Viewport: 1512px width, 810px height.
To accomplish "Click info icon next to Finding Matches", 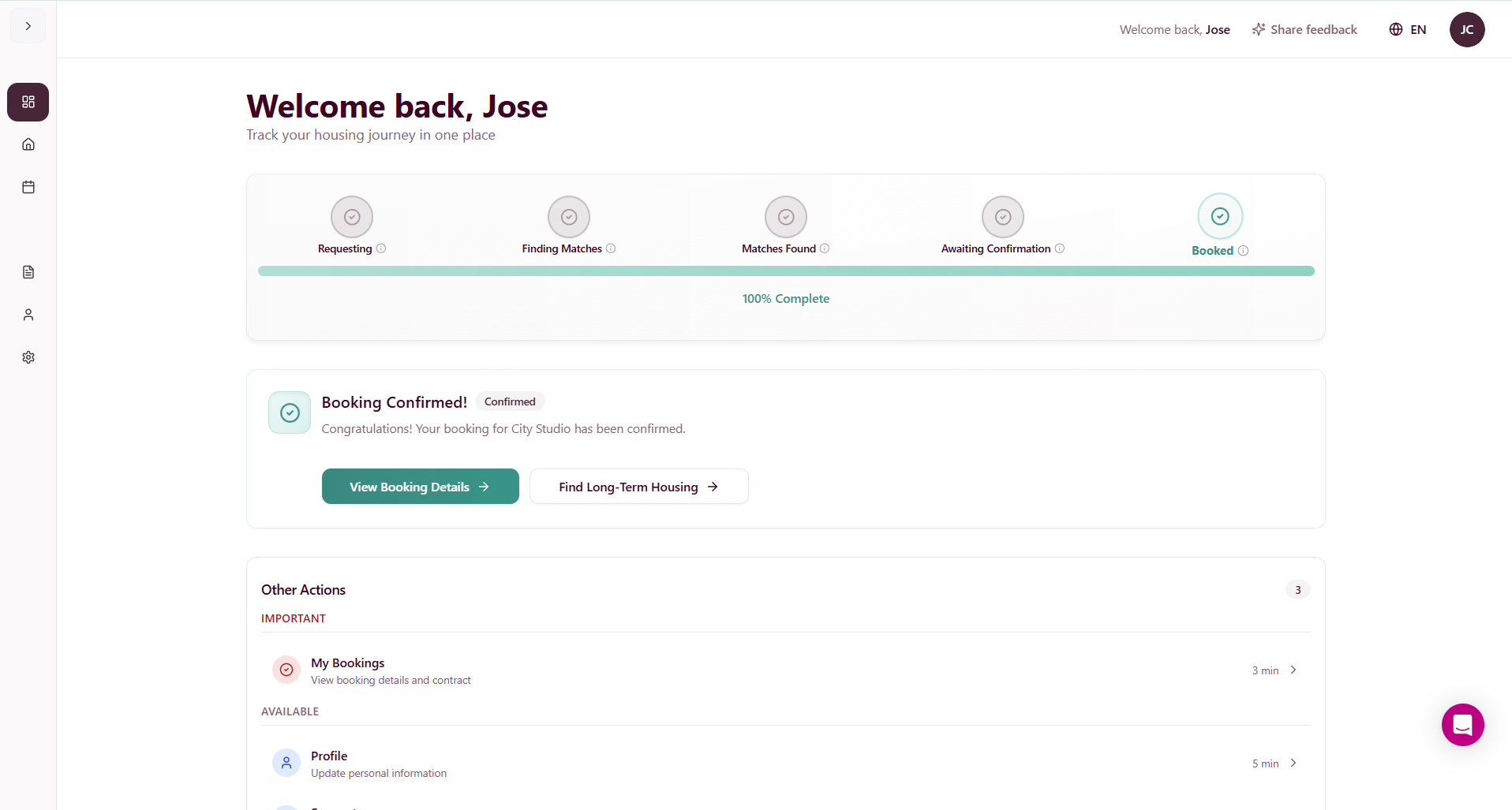I will (611, 248).
